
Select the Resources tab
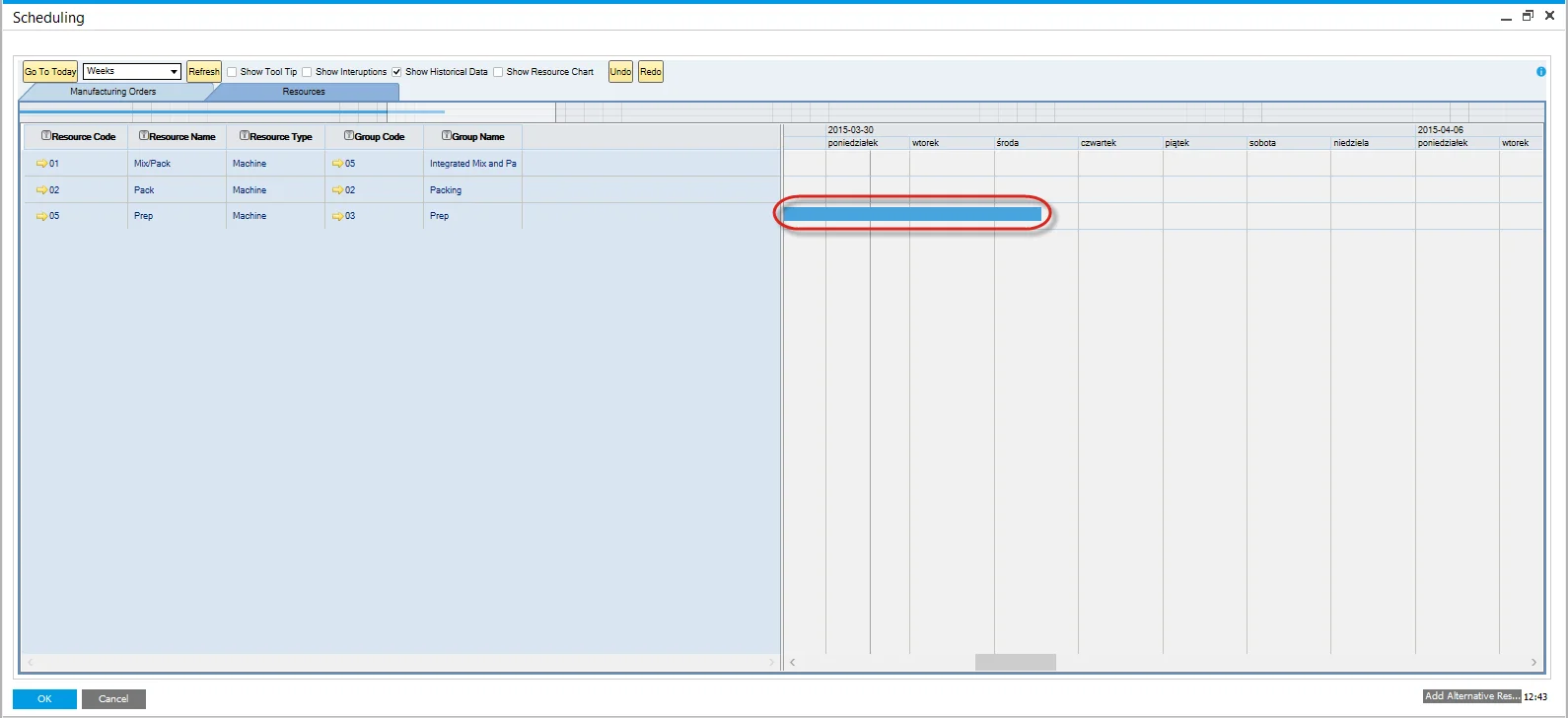point(304,92)
